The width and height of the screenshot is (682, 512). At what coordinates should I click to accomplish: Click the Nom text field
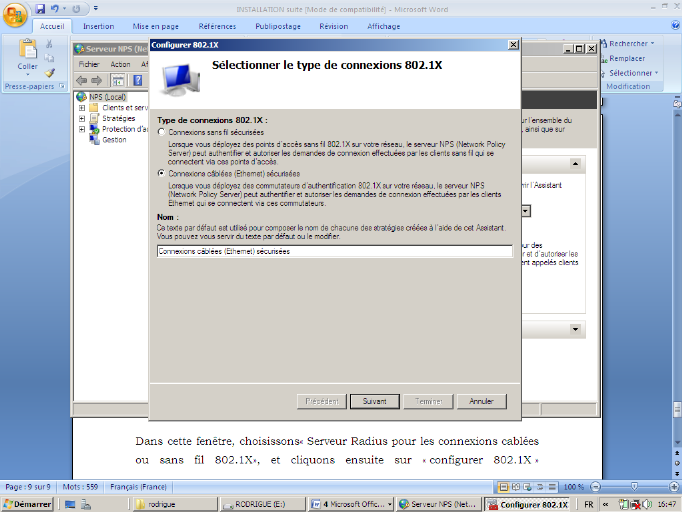[334, 251]
